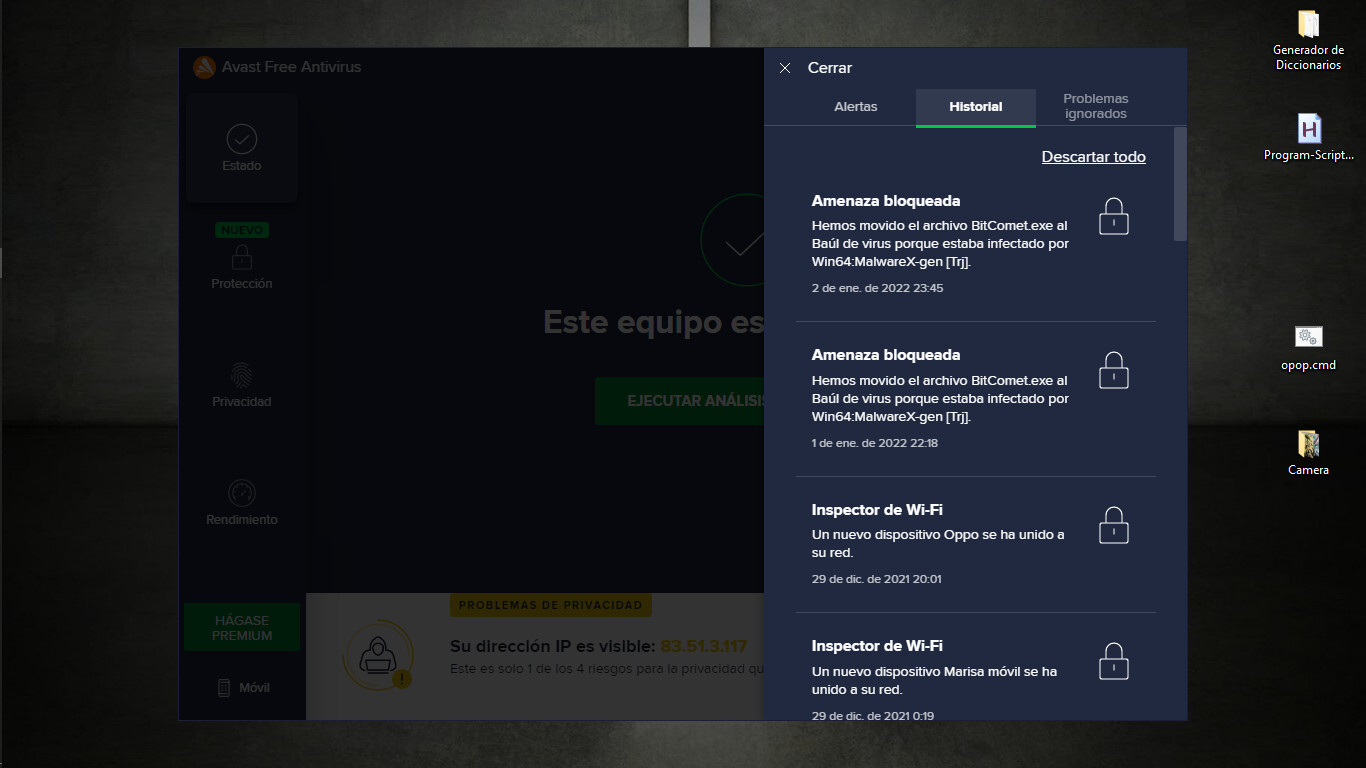This screenshot has width=1366, height=768.
Task: Click the lock icon on the Oppo Wi-Fi notification
Action: point(1113,523)
